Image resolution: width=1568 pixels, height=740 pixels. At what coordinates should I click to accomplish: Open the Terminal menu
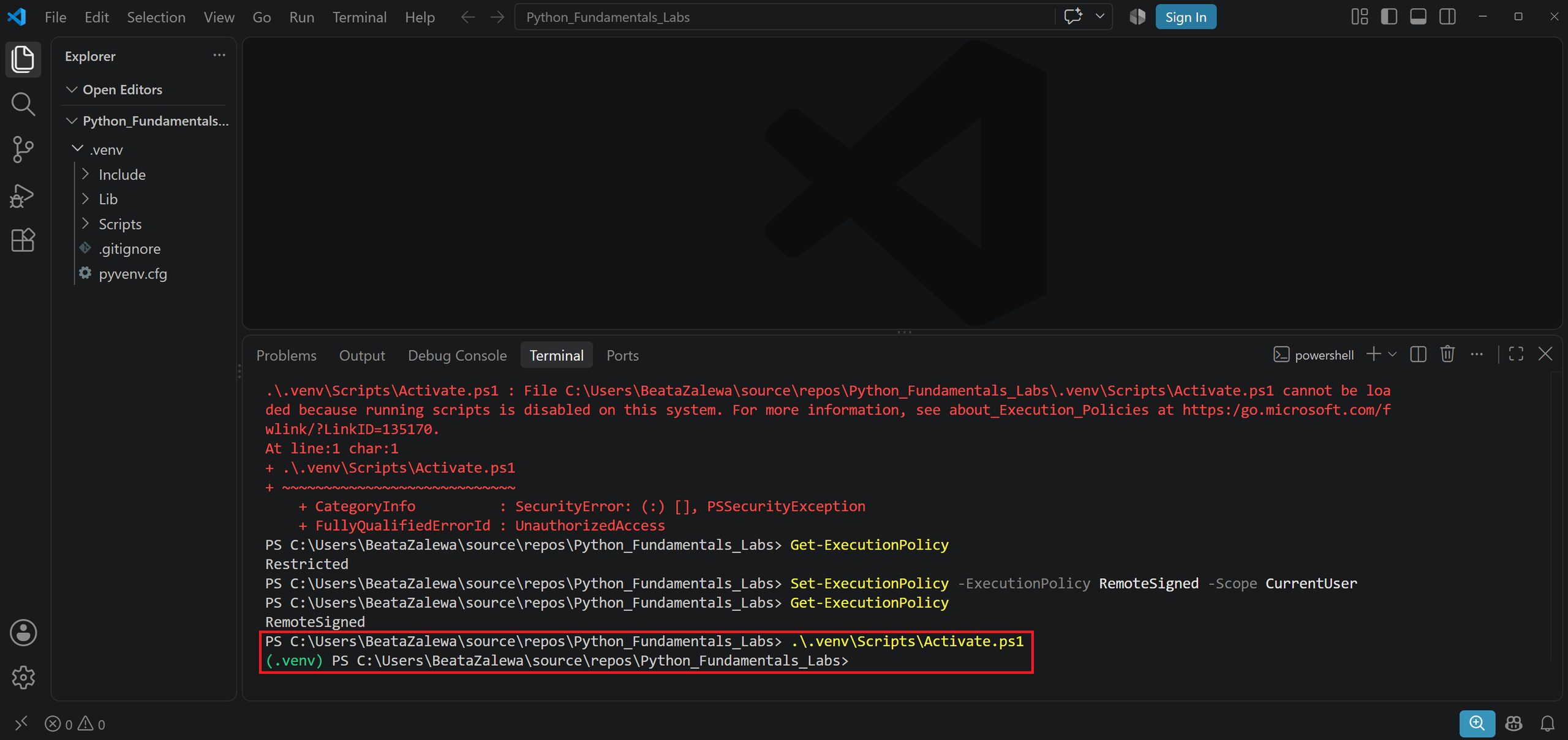point(359,17)
